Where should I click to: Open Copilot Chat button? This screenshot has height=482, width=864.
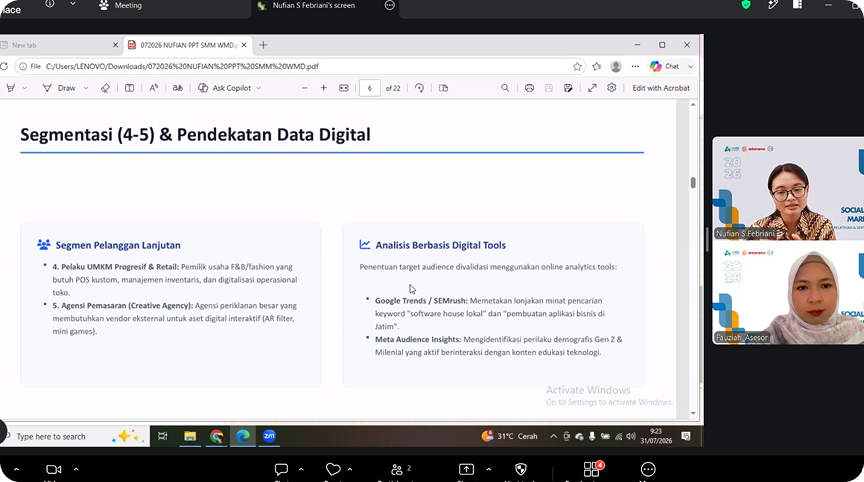coord(665,66)
